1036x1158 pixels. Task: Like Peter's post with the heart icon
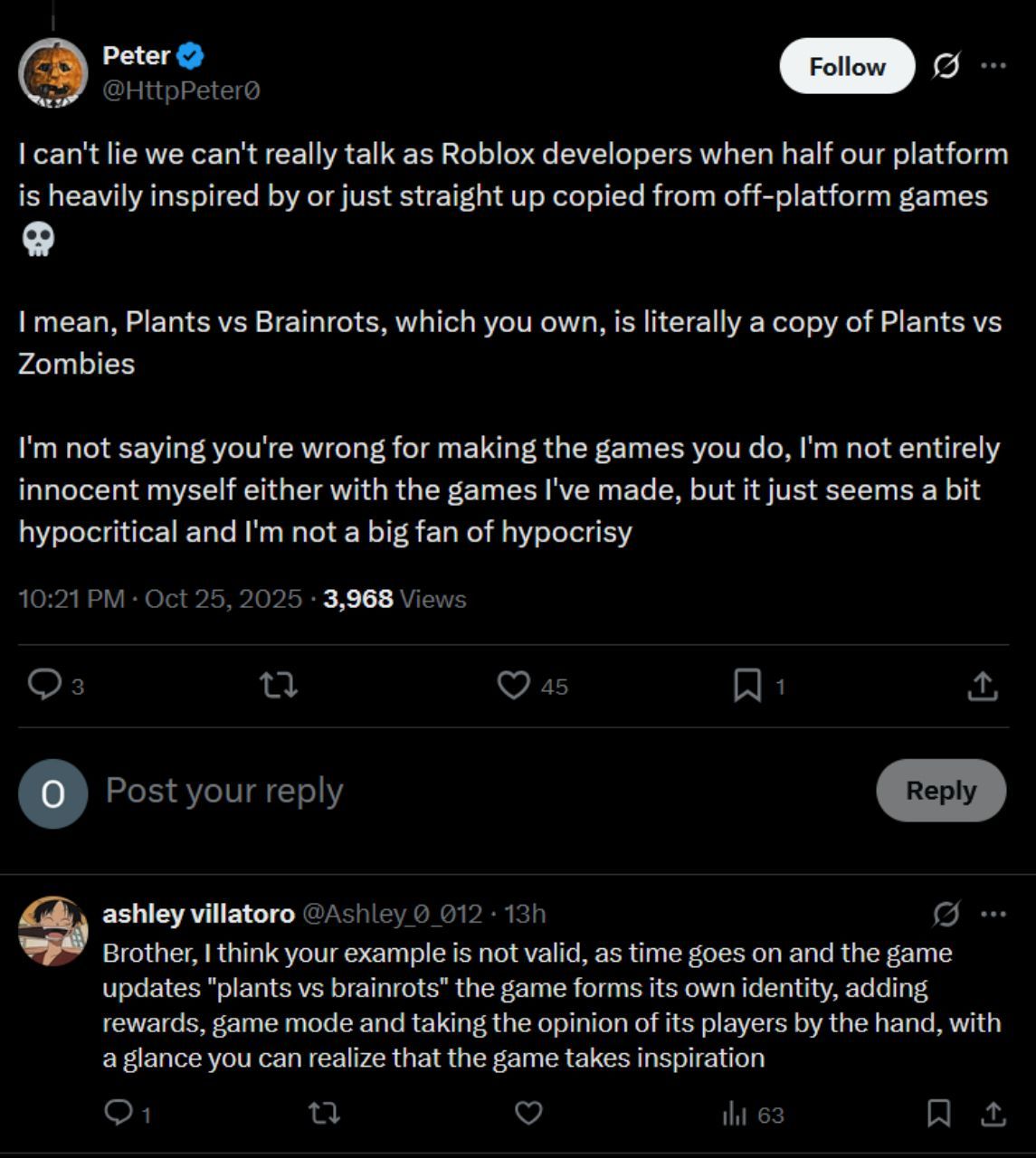[513, 685]
